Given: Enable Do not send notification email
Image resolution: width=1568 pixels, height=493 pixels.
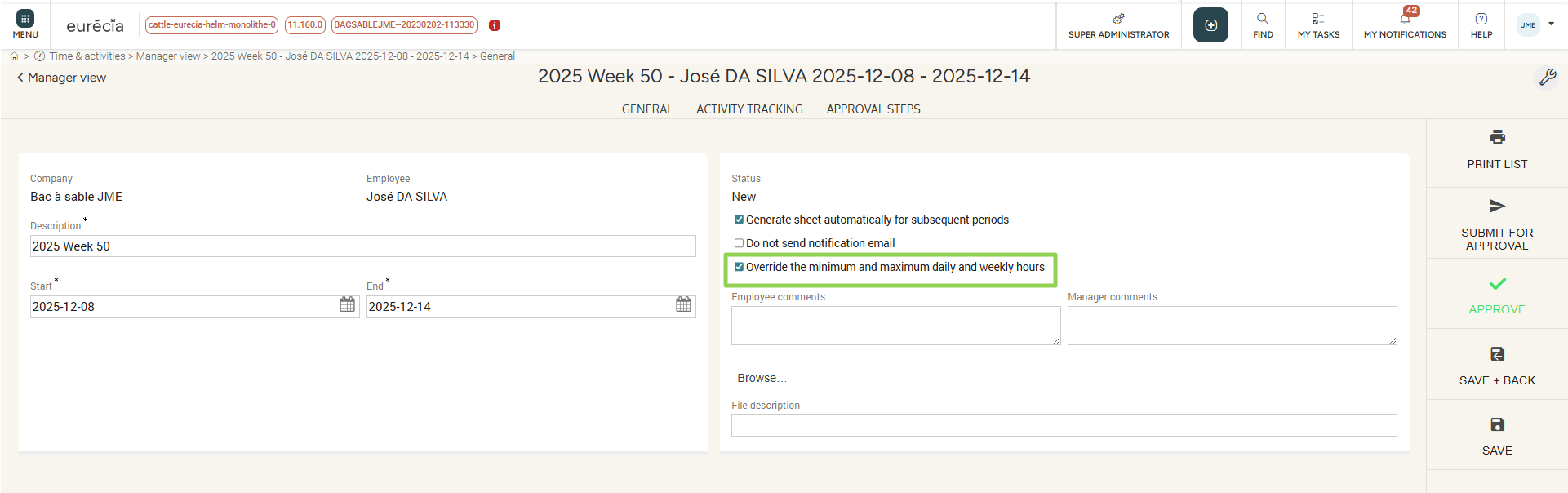Looking at the screenshot, I should click(739, 243).
